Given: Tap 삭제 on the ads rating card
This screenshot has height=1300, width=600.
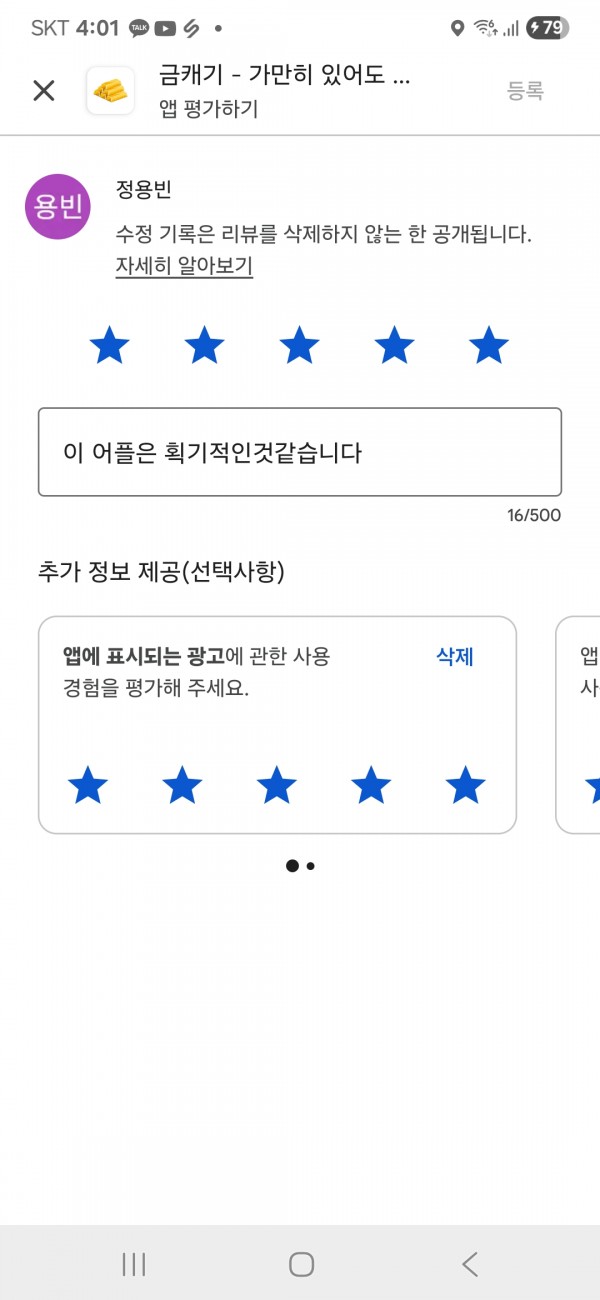Looking at the screenshot, I should point(455,657).
